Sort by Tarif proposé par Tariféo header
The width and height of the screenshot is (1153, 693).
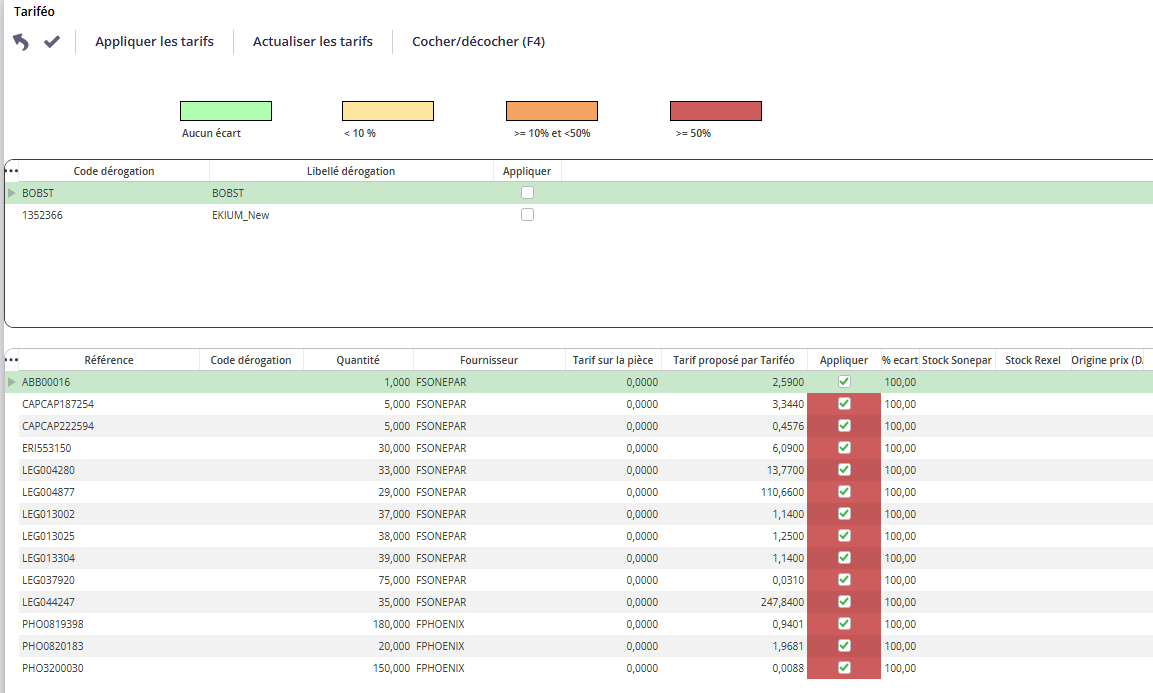pyautogui.click(x=734, y=360)
